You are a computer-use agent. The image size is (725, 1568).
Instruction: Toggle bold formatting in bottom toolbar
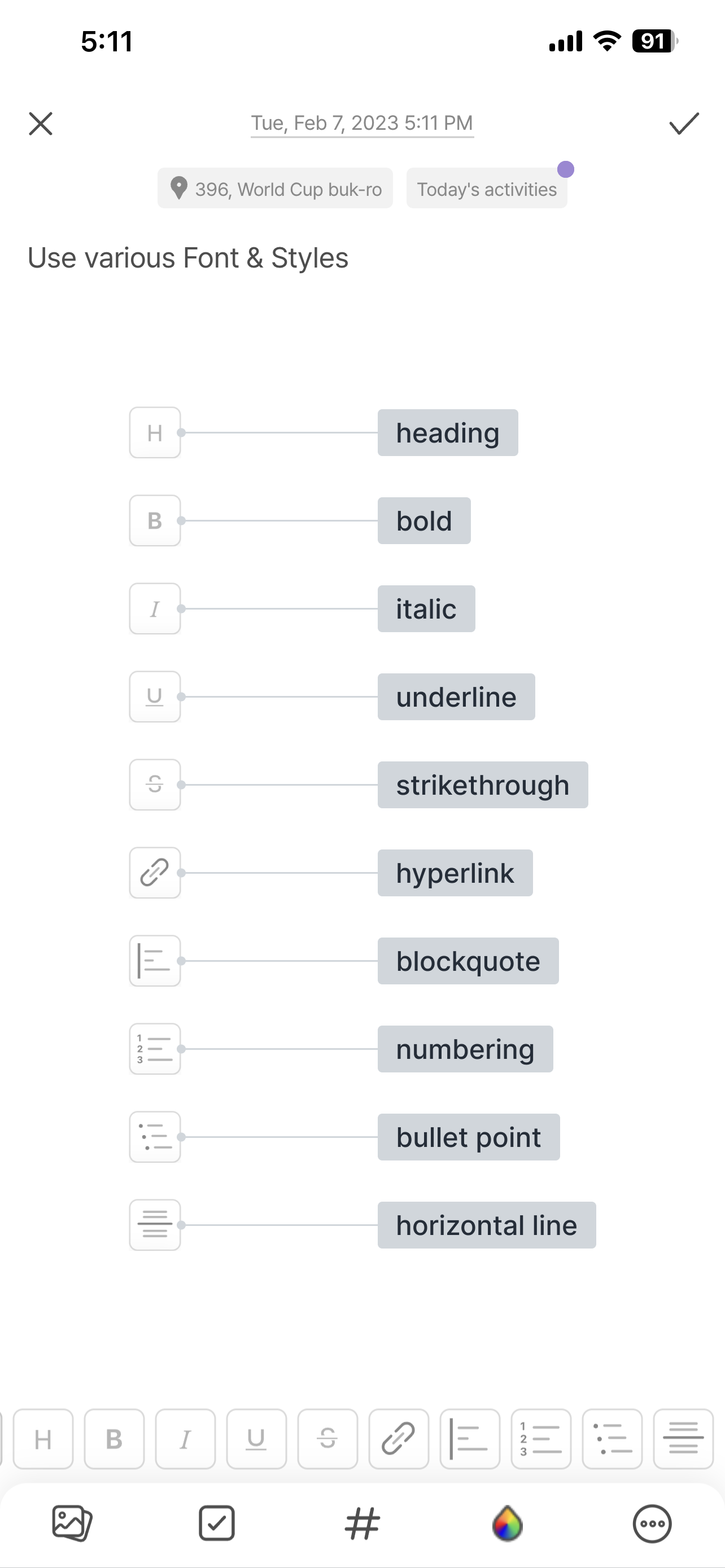(x=115, y=1439)
